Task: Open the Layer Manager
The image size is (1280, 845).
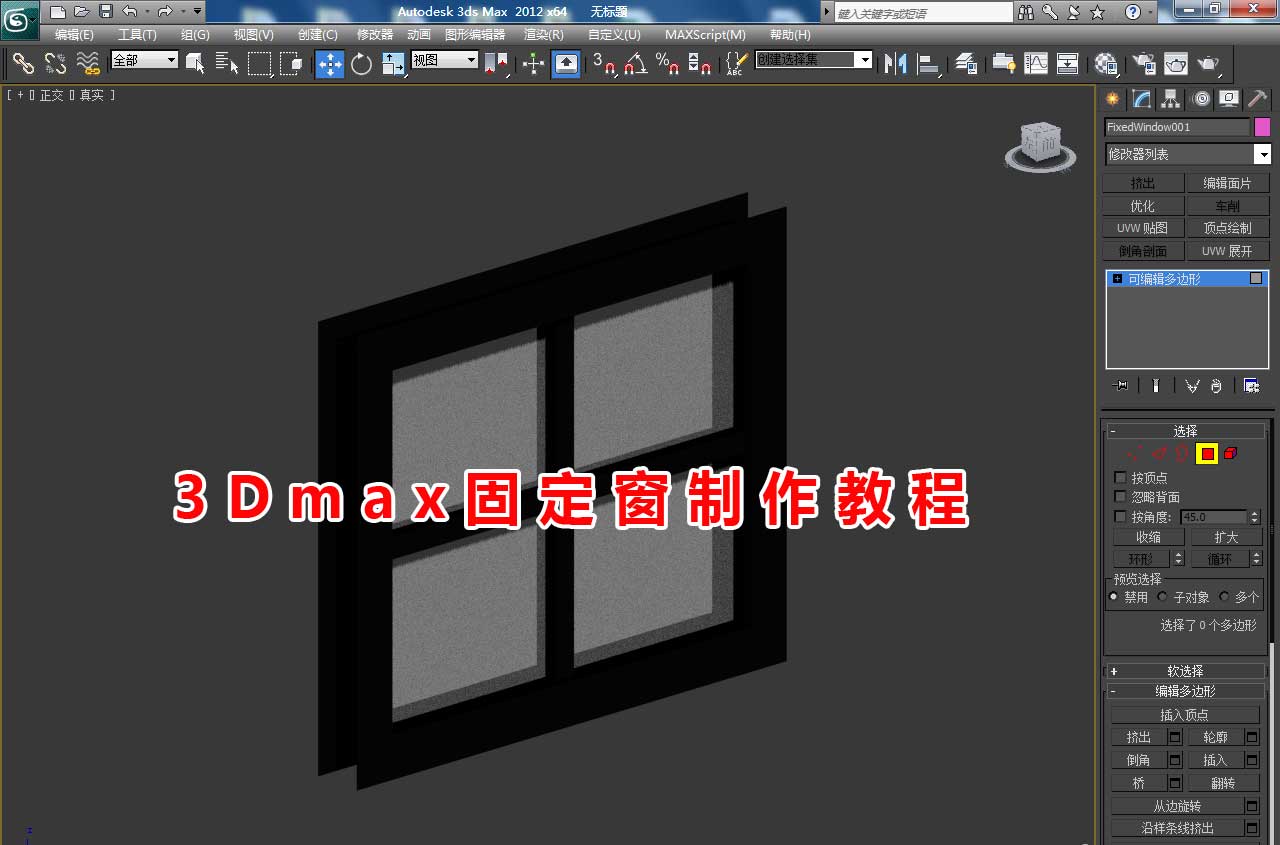Action: 966,63
